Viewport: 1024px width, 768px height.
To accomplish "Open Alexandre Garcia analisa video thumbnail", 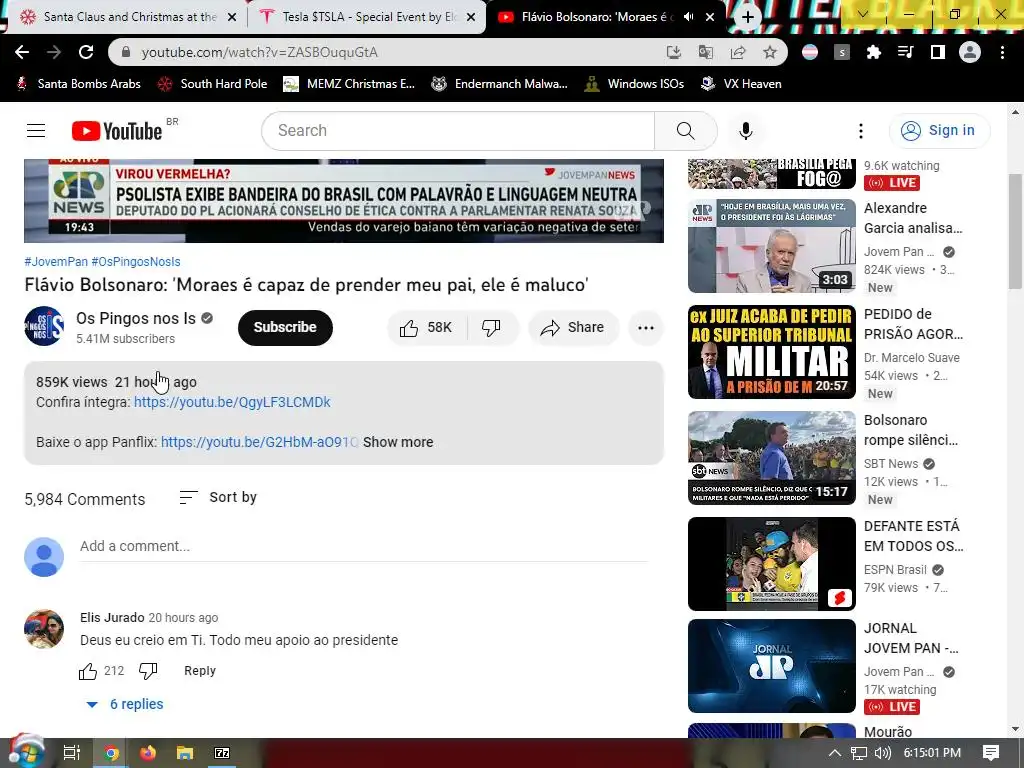I will (772, 246).
